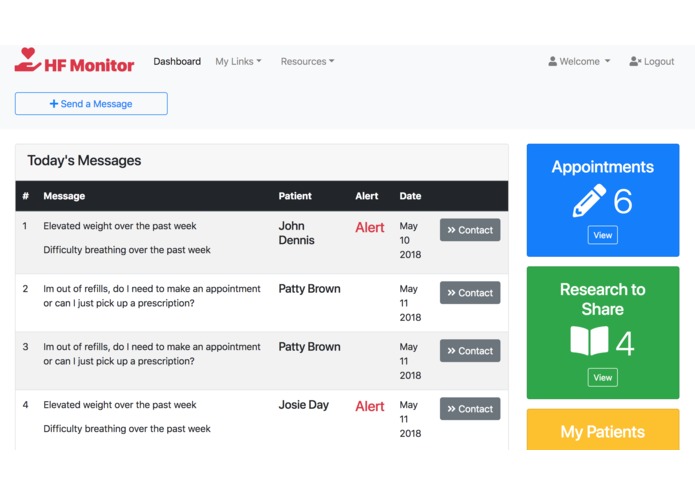Click the open book icon in Research card

589,340
